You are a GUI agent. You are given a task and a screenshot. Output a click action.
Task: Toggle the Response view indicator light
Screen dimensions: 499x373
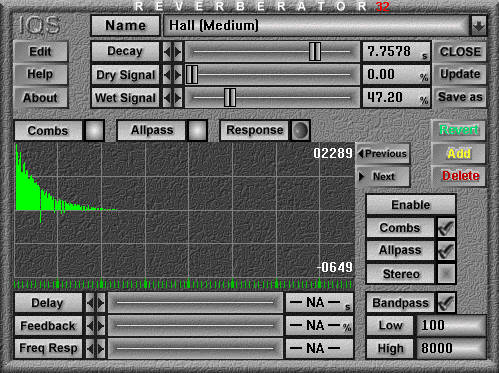point(300,130)
